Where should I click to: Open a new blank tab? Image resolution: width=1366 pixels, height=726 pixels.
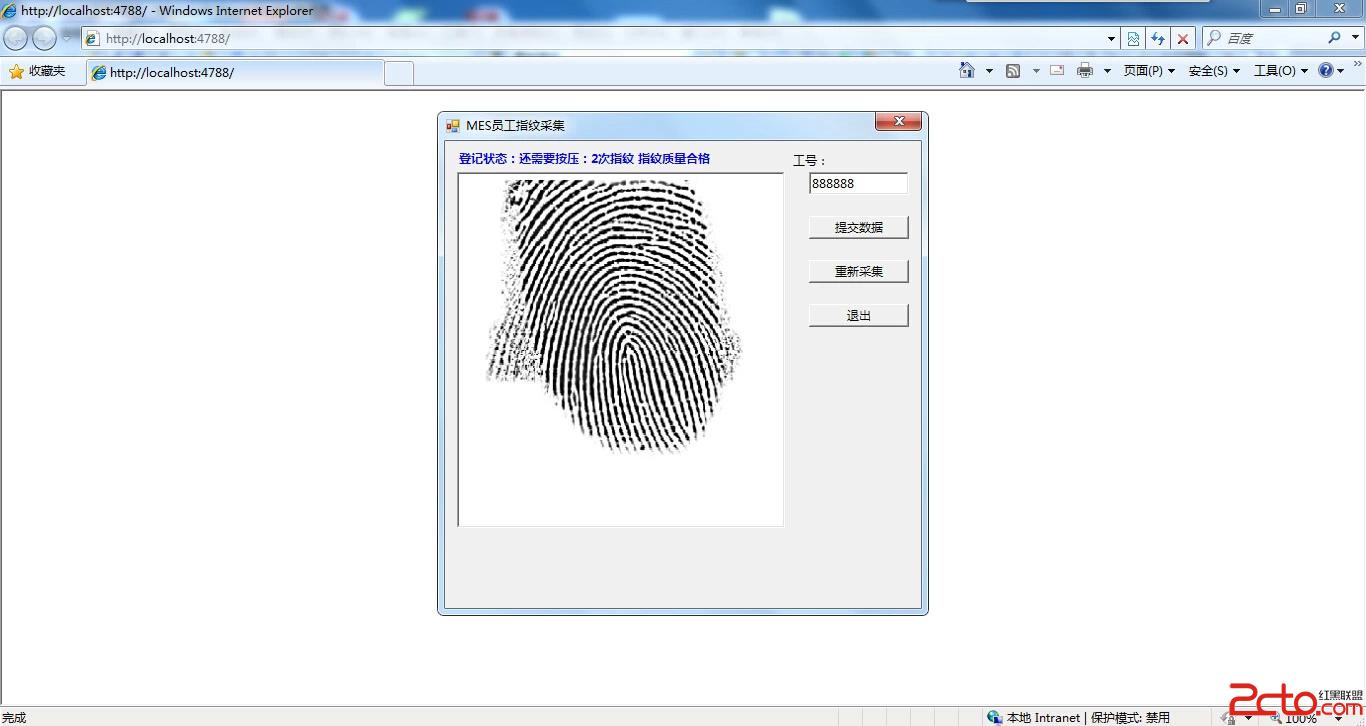pyautogui.click(x=399, y=73)
